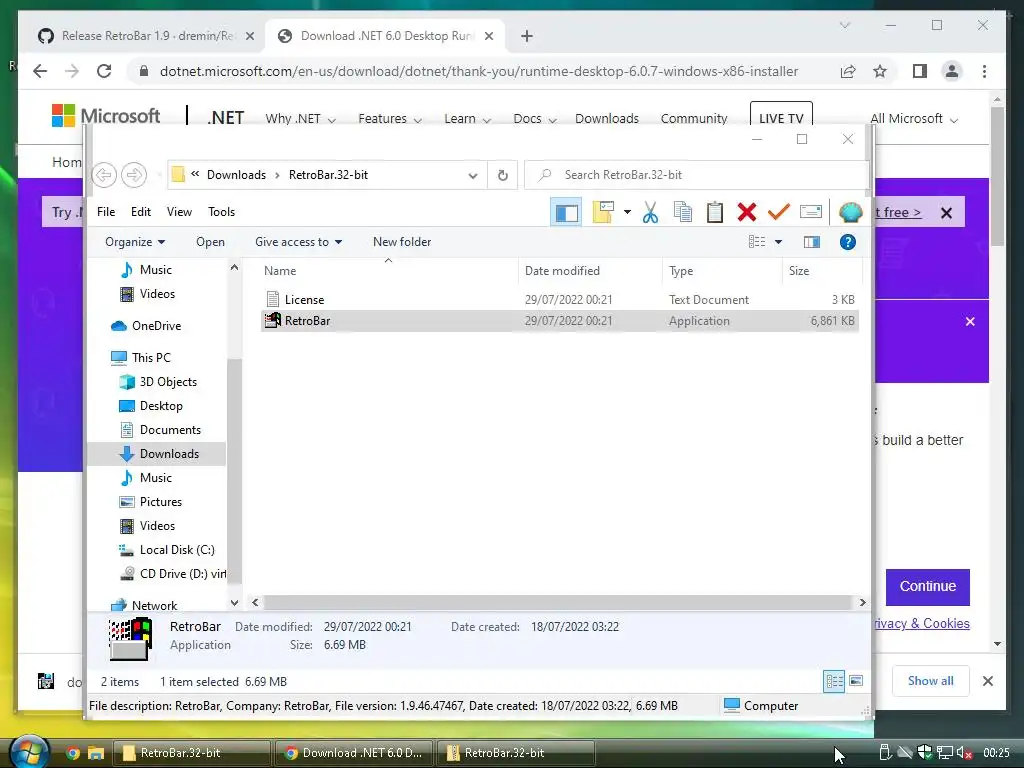Delete selected file with red X icon
The width and height of the screenshot is (1024, 768).
(x=746, y=212)
